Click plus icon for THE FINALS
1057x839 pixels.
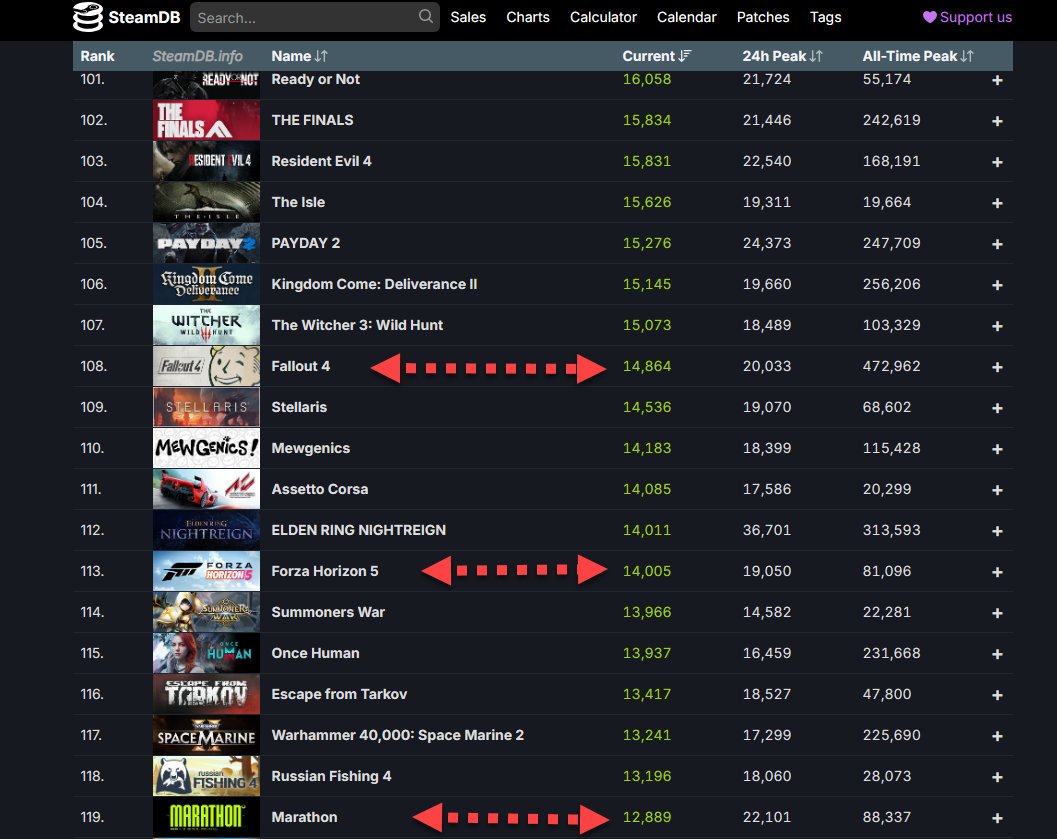pyautogui.click(x=997, y=121)
